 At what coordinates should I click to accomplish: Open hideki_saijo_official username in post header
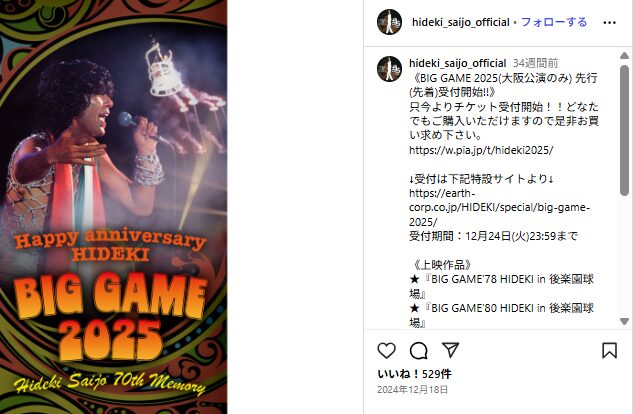coord(461,23)
